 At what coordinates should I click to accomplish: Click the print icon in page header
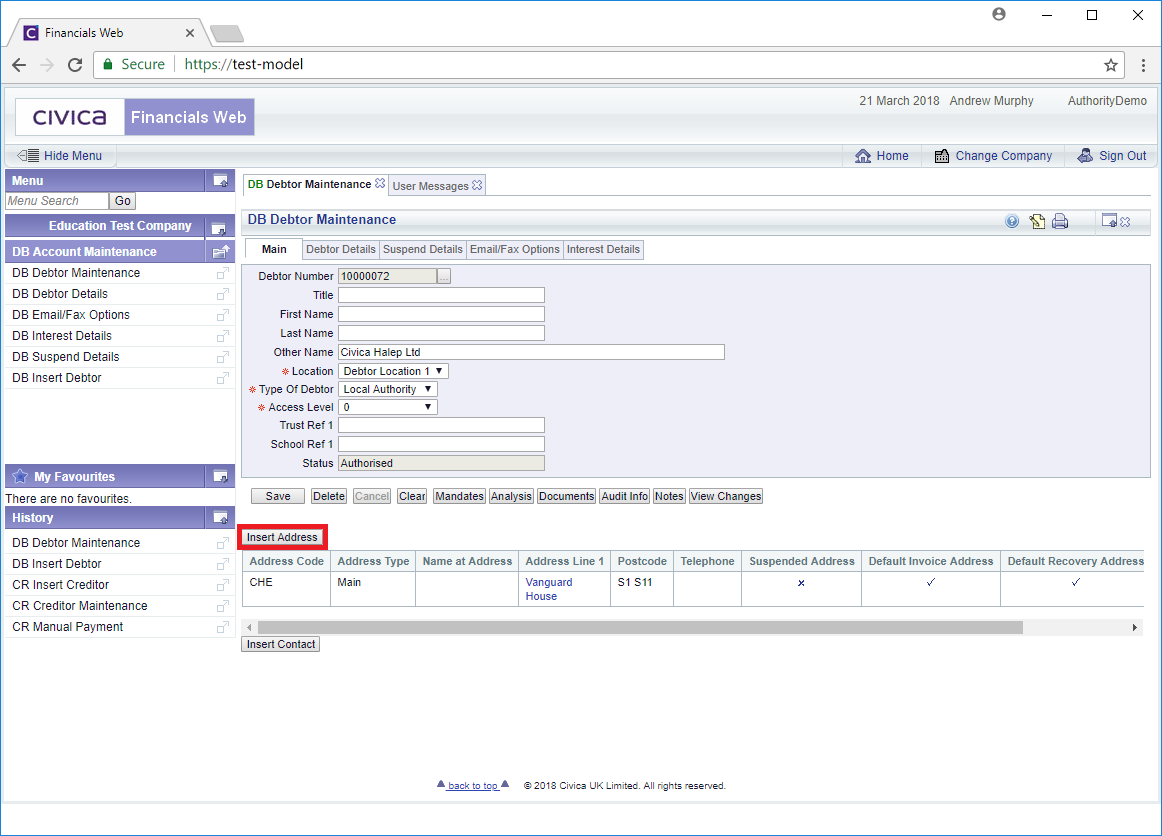pyautogui.click(x=1060, y=221)
